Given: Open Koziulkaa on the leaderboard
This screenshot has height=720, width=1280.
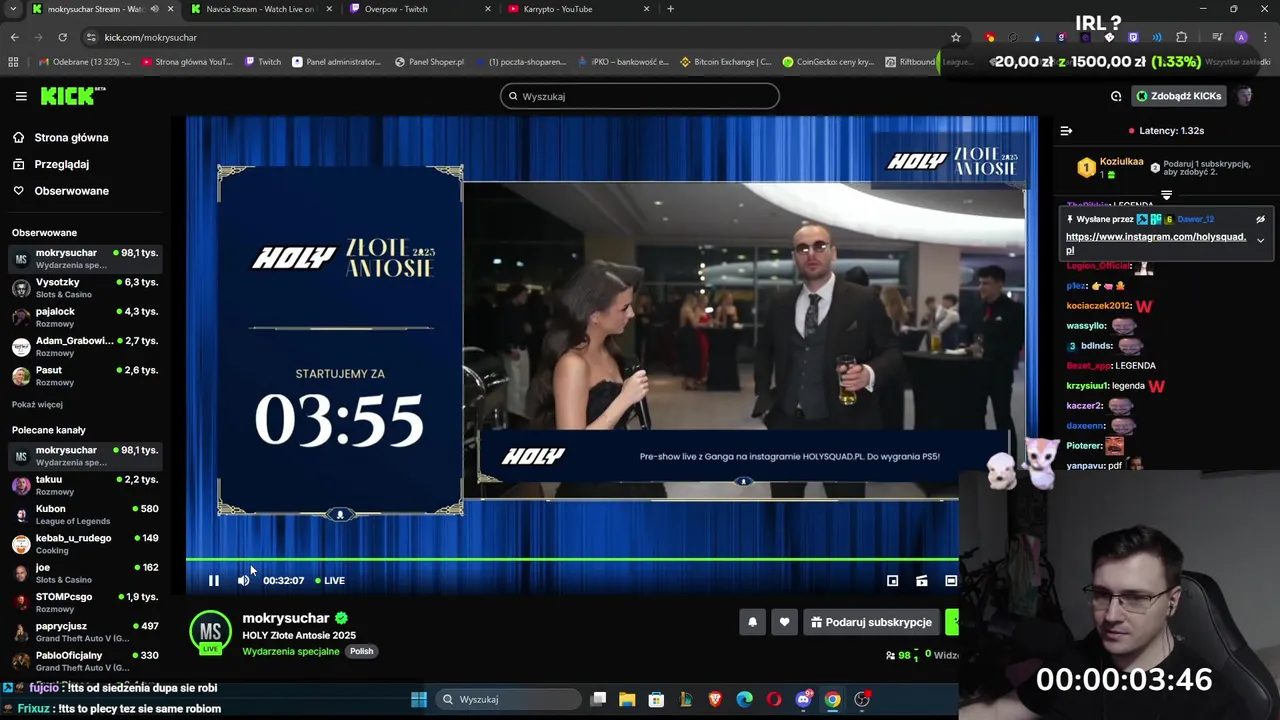Looking at the screenshot, I should tap(1121, 162).
